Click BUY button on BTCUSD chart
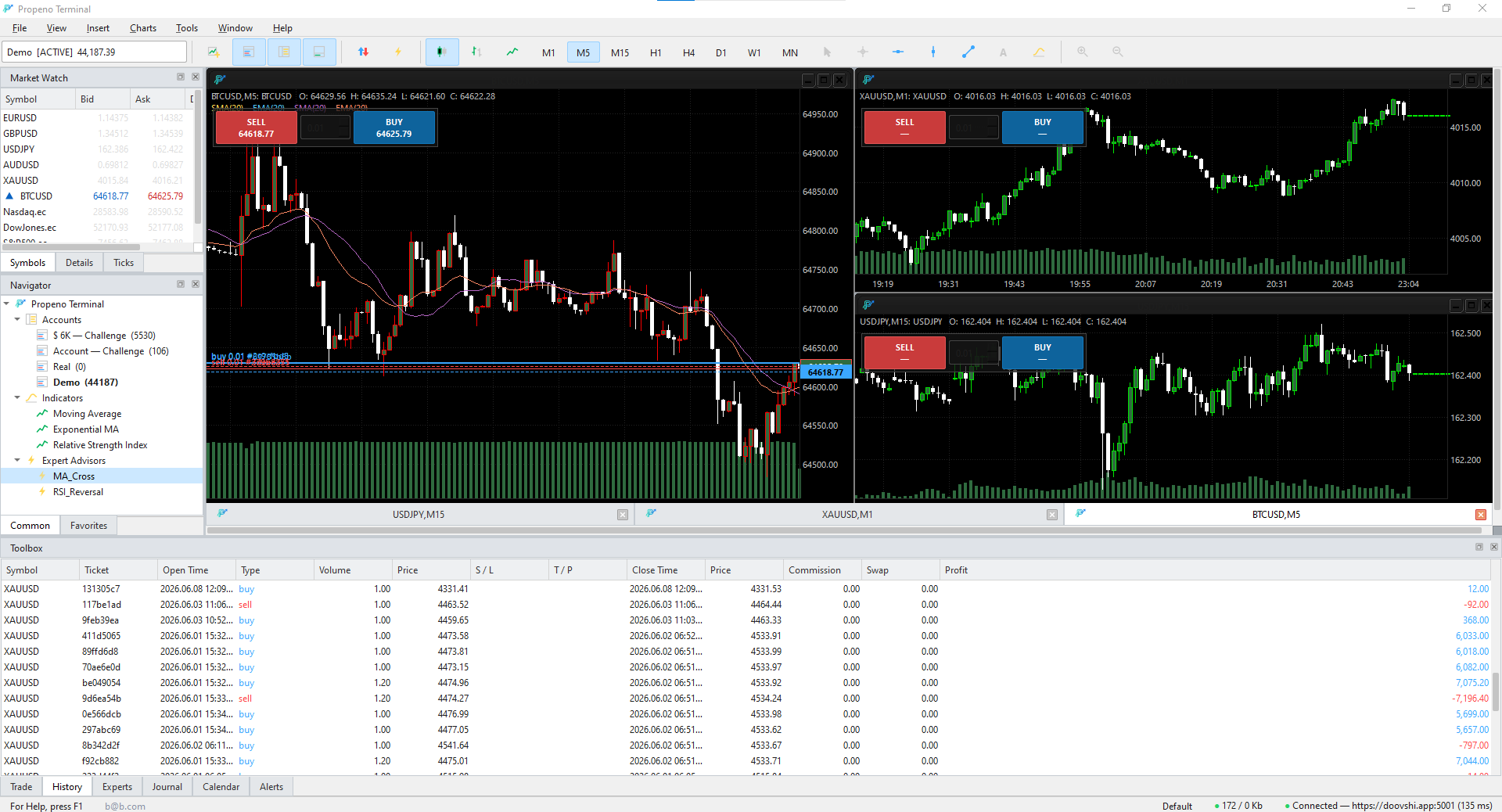The height and width of the screenshot is (812, 1502). [393, 128]
